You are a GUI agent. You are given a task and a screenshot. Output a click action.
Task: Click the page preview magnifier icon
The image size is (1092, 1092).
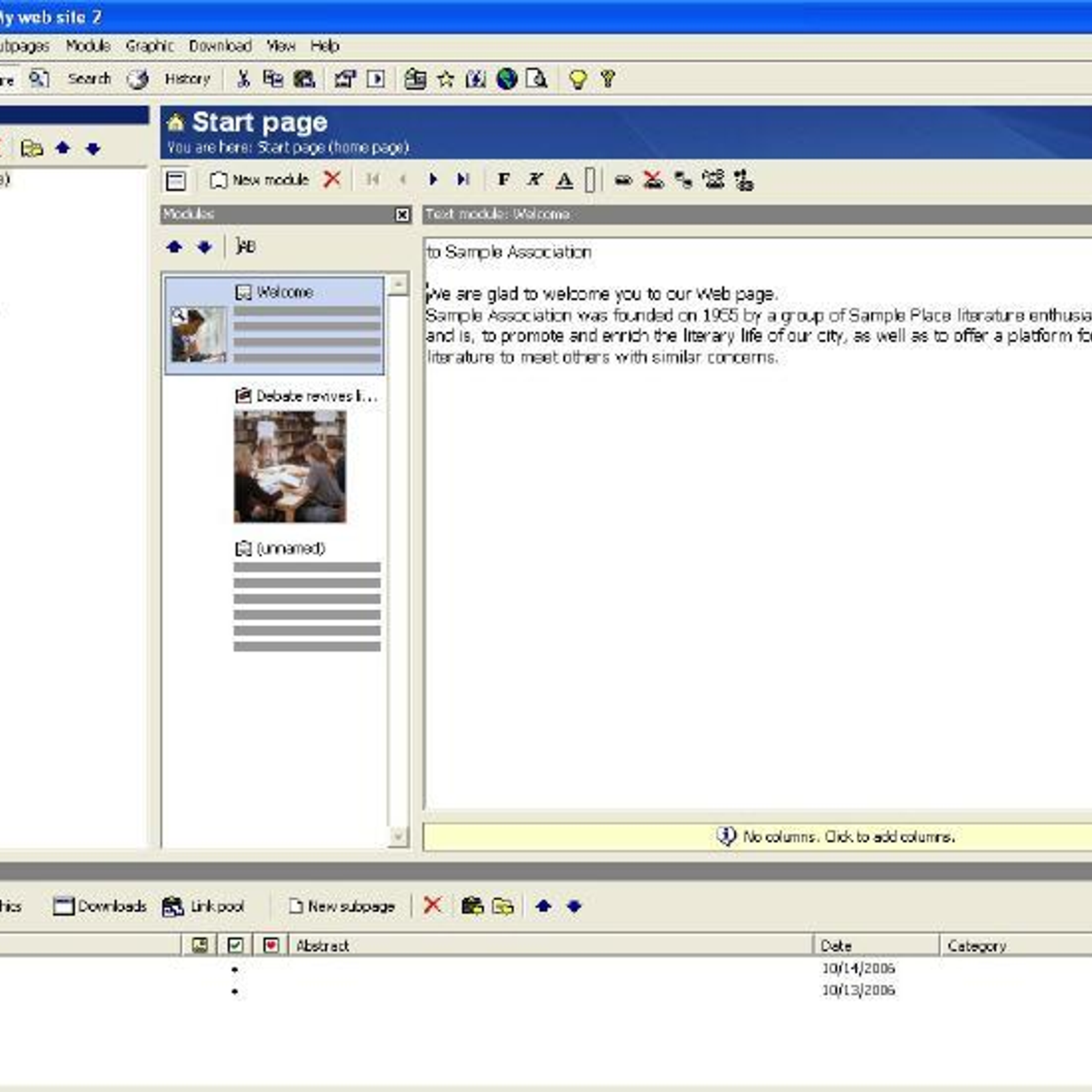pyautogui.click(x=536, y=78)
